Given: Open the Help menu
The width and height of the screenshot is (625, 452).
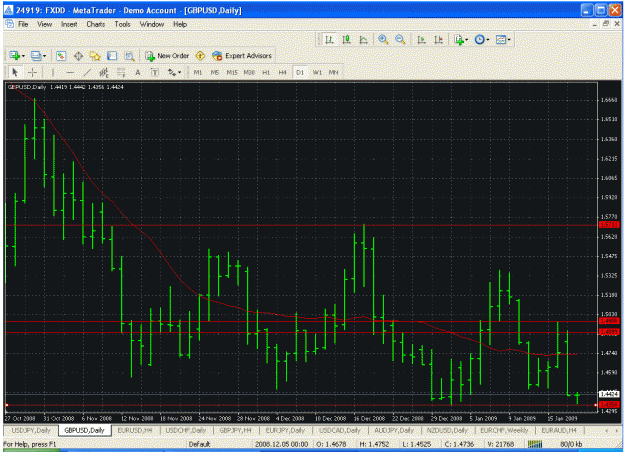Looking at the screenshot, I should coord(180,24).
